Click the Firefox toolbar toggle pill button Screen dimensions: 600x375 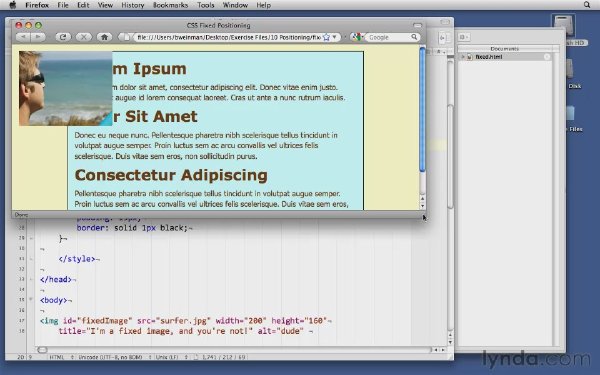coord(417,25)
